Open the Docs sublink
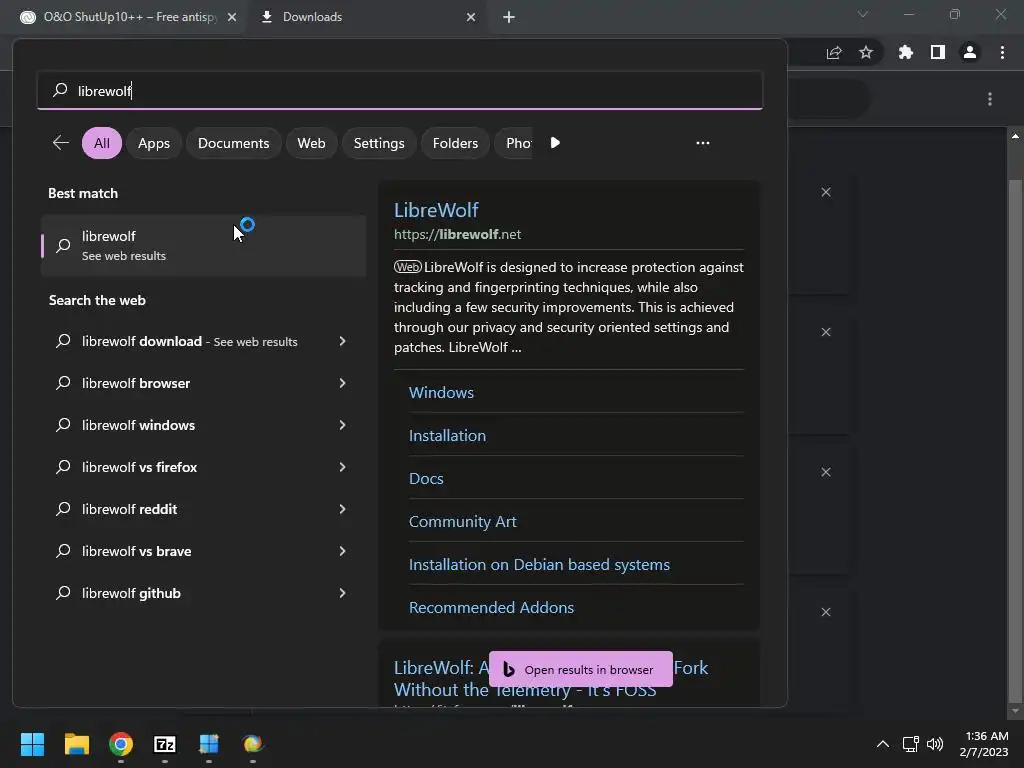The image size is (1024, 768). 426,479
